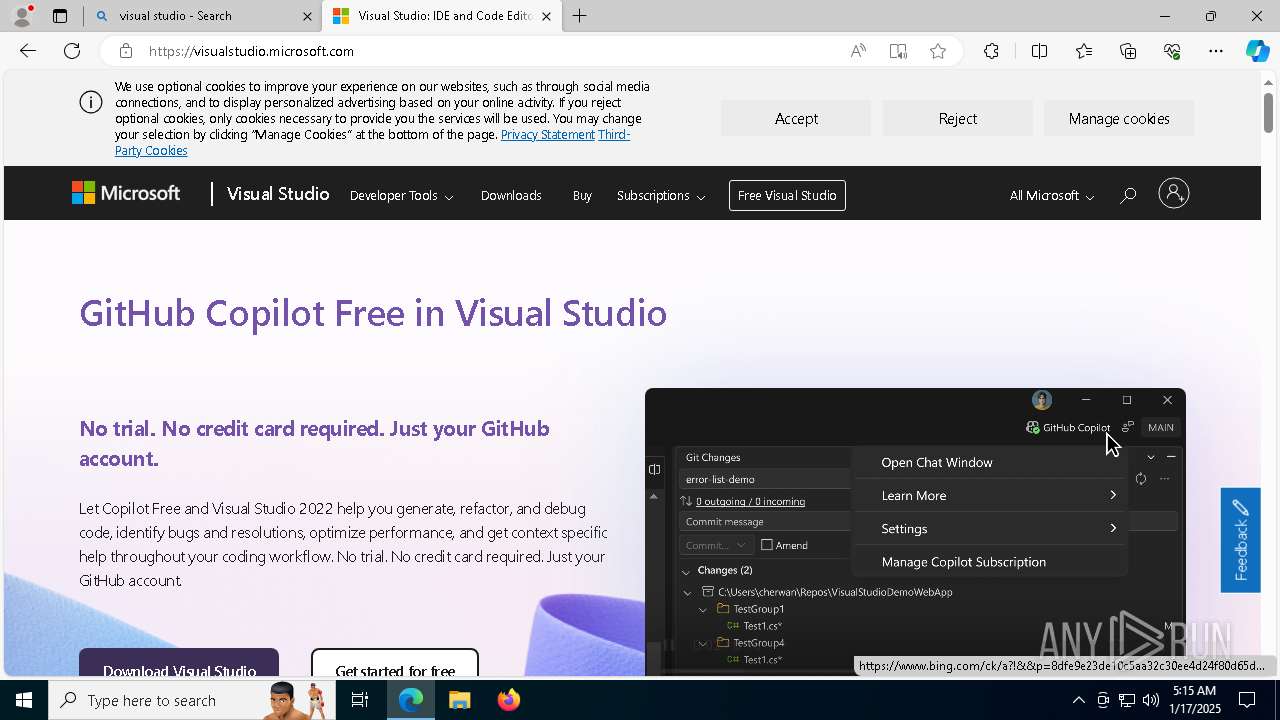Open the browser profile icon

(21, 16)
